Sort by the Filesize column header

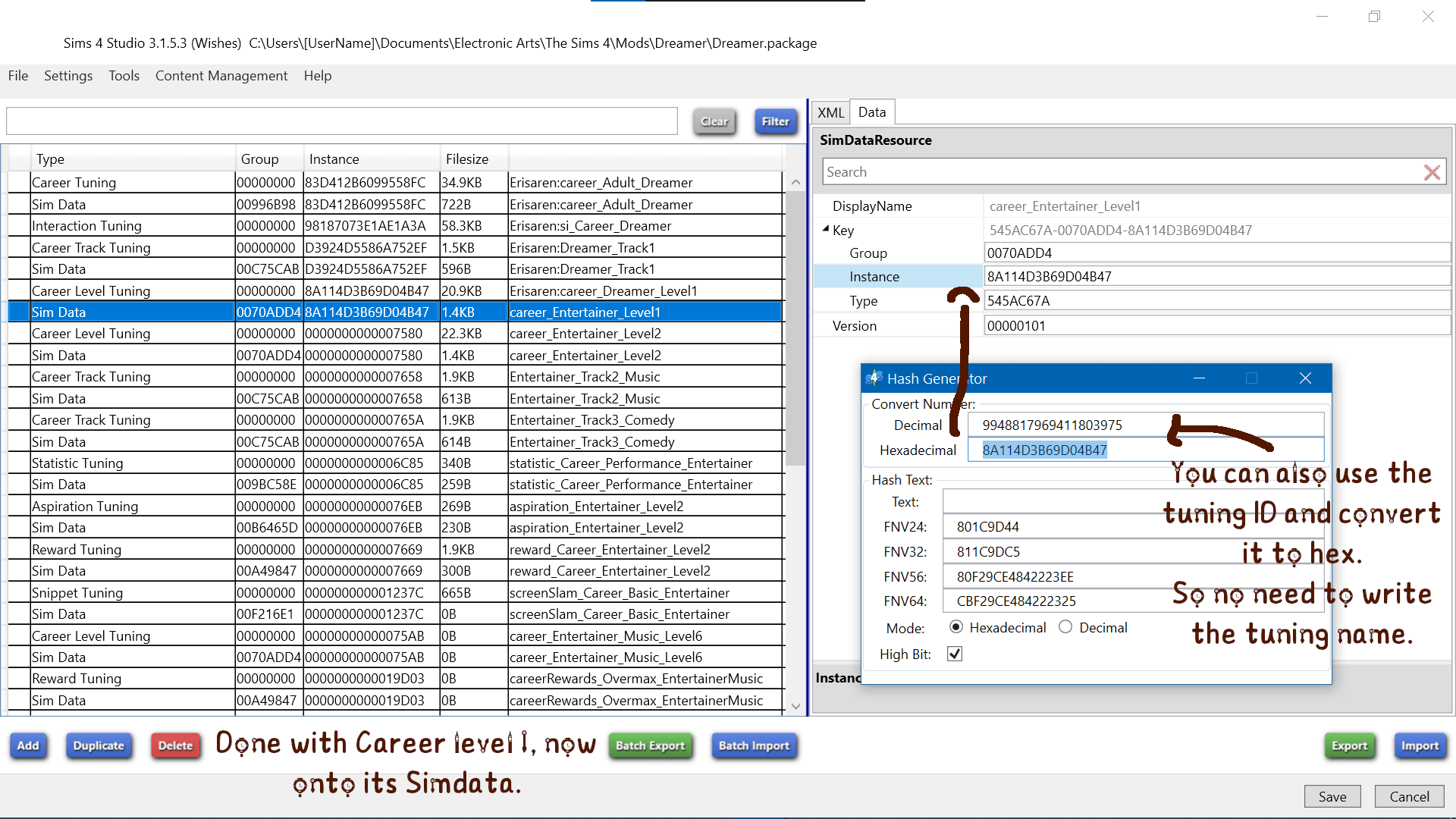pyautogui.click(x=474, y=159)
